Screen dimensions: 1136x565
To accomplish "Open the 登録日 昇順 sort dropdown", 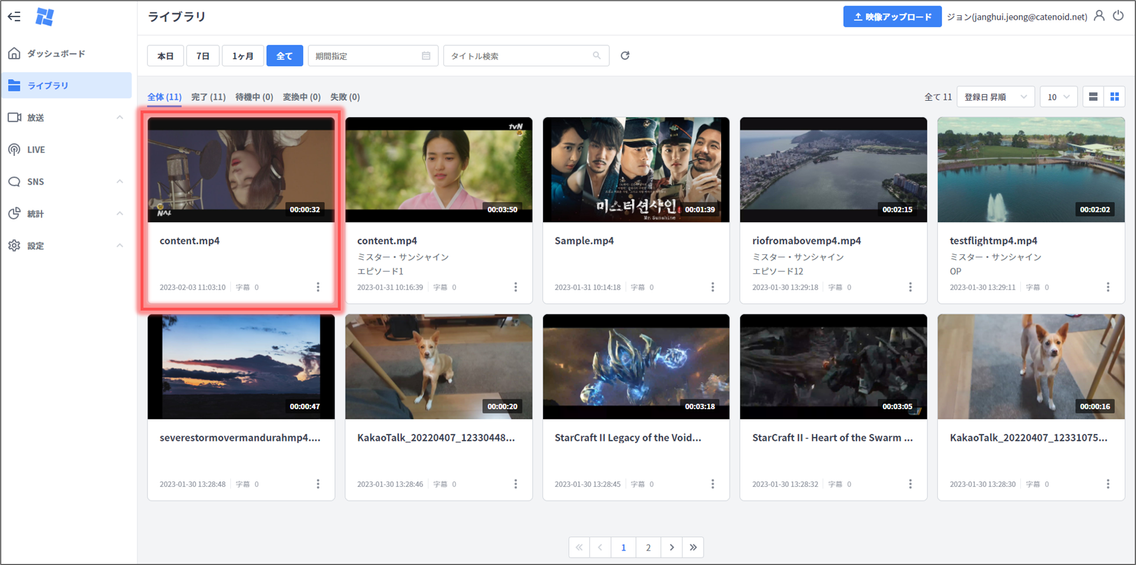I will tap(995, 97).
